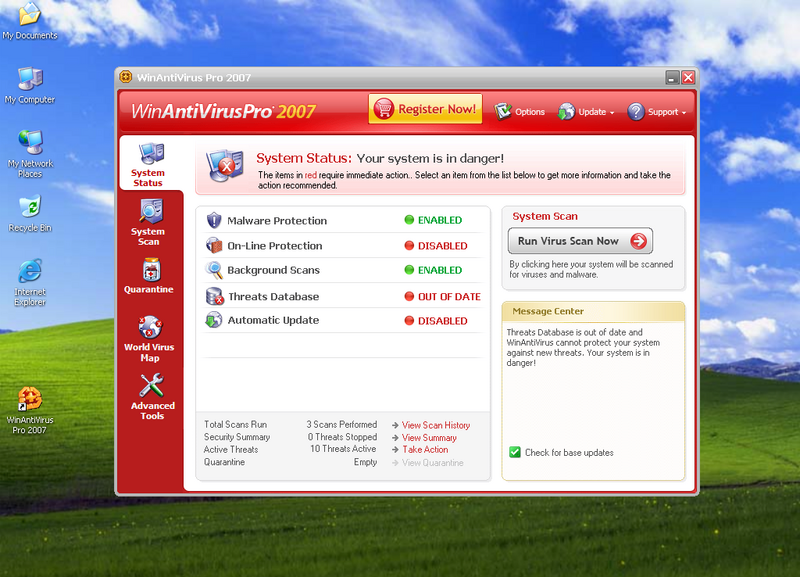
Task: Expand the Support dropdown menu
Action: (x=657, y=111)
